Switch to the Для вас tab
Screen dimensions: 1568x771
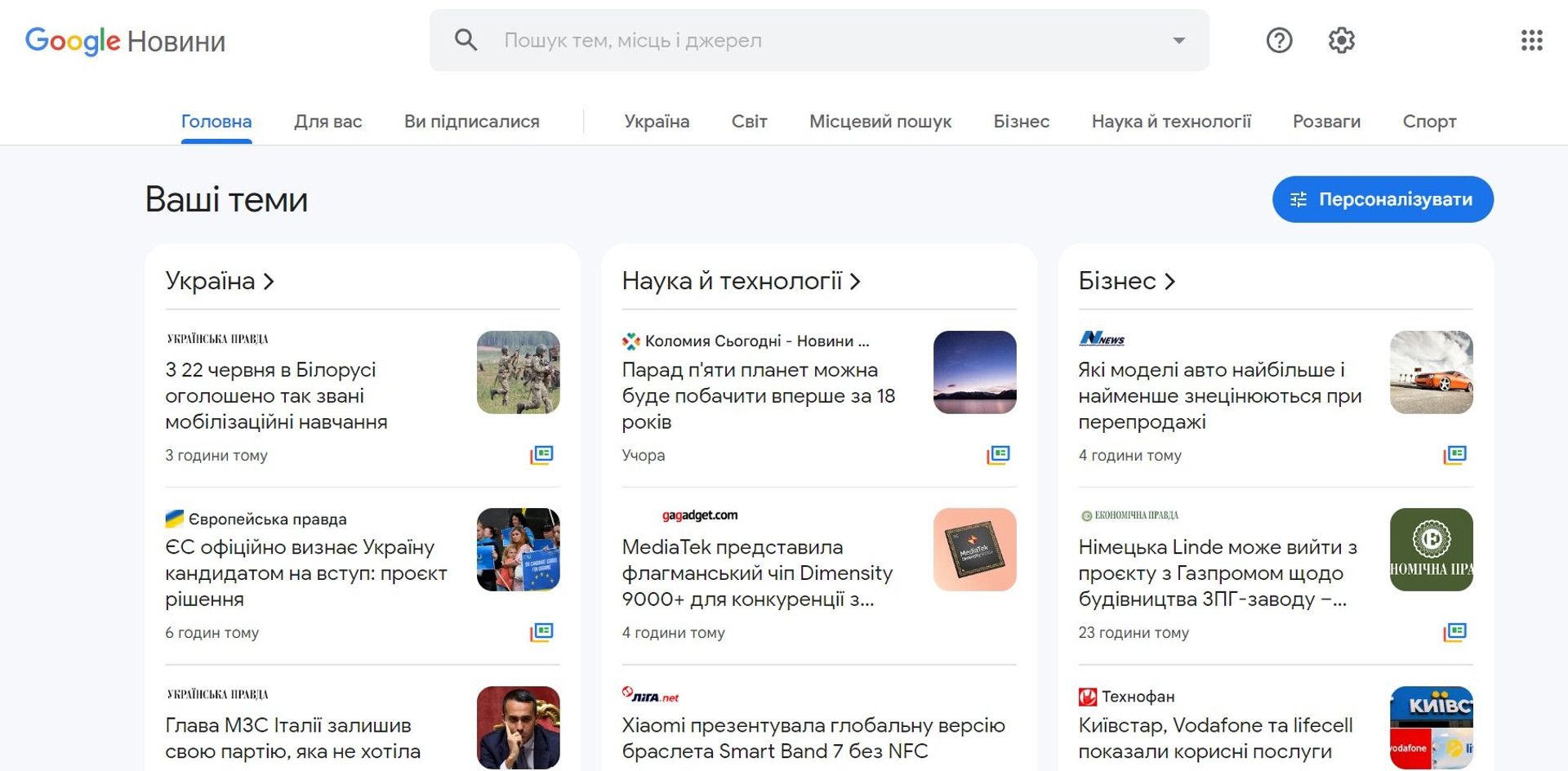327,122
